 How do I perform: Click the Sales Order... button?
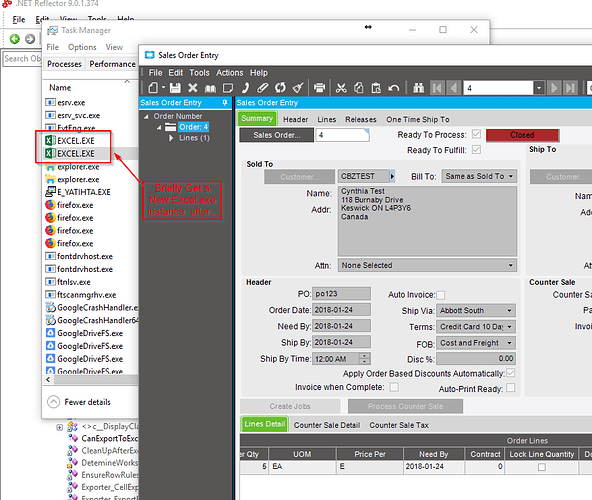[277, 135]
